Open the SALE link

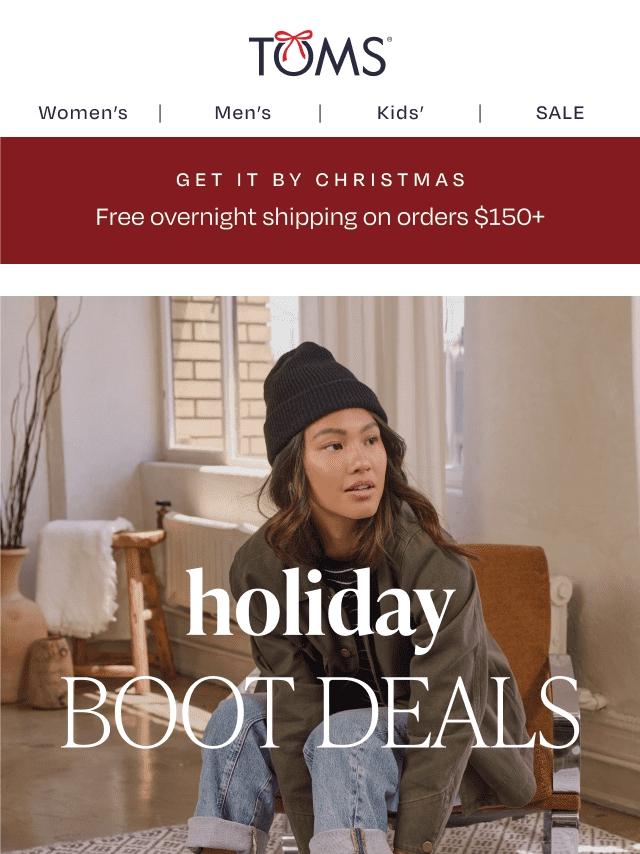[560, 113]
